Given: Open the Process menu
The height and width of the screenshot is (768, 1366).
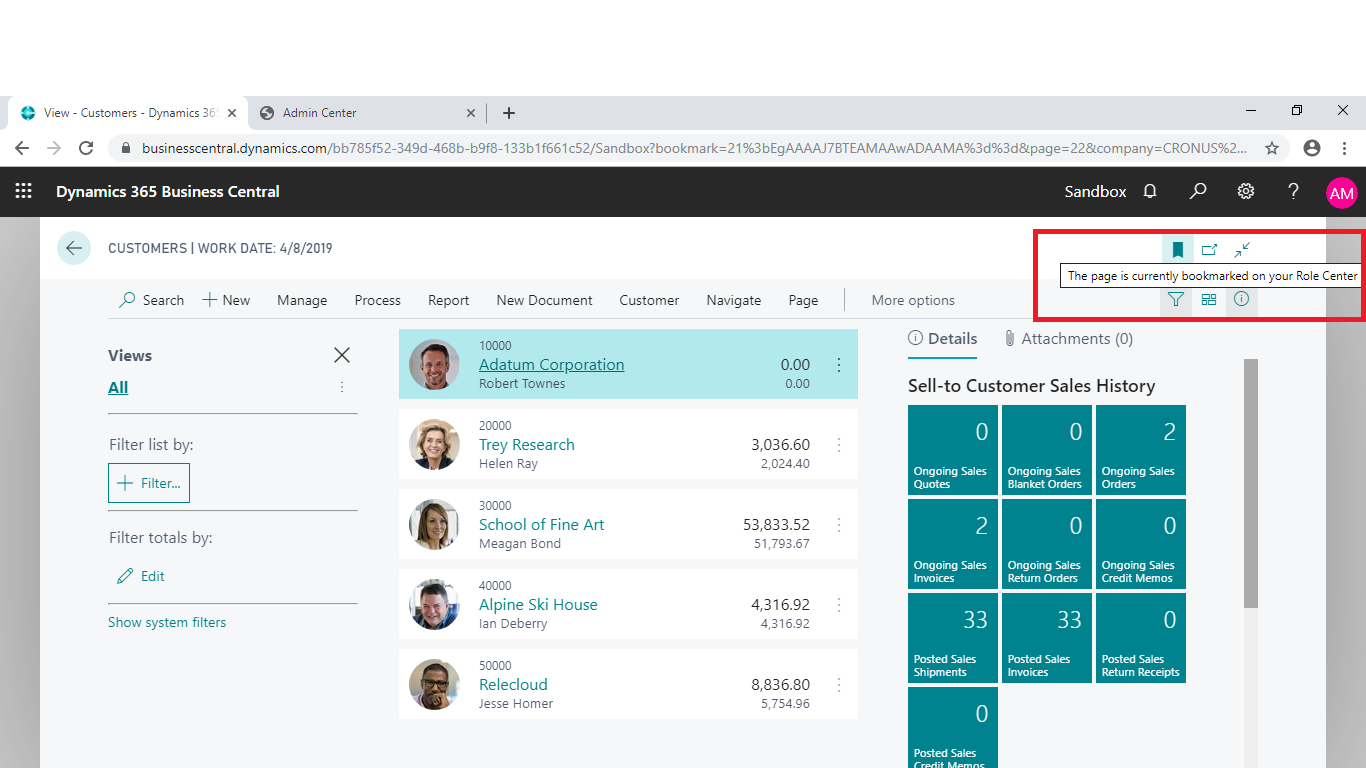Looking at the screenshot, I should point(377,300).
